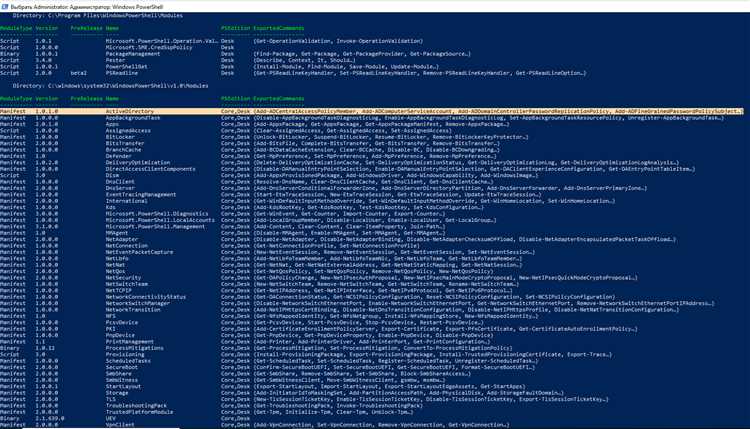Click the ScheduledTasks module name

[x=128, y=361]
